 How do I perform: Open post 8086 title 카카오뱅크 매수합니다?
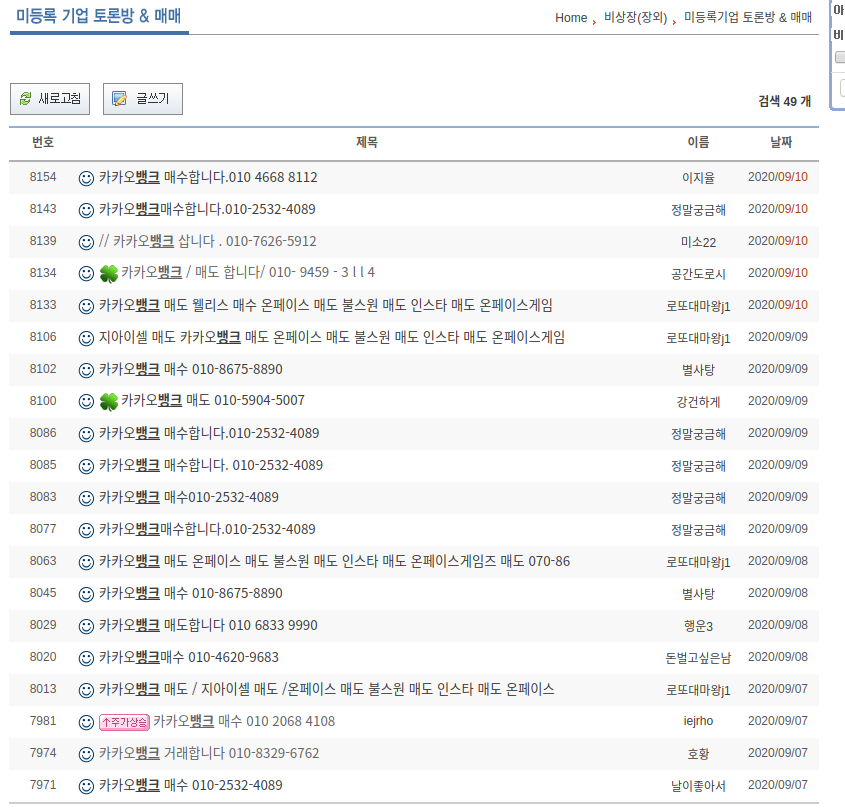pyautogui.click(x=209, y=433)
